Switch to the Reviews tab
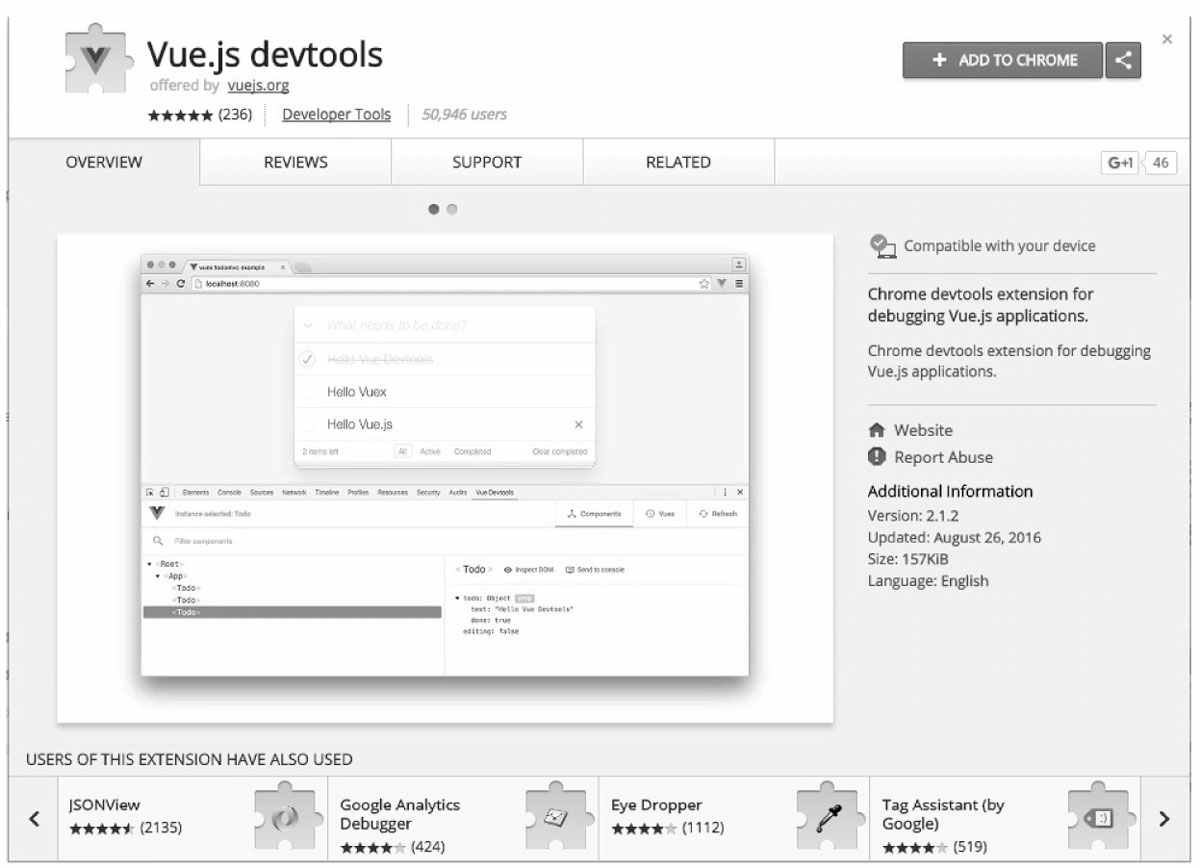This screenshot has width=1200, height=868. coord(296,162)
